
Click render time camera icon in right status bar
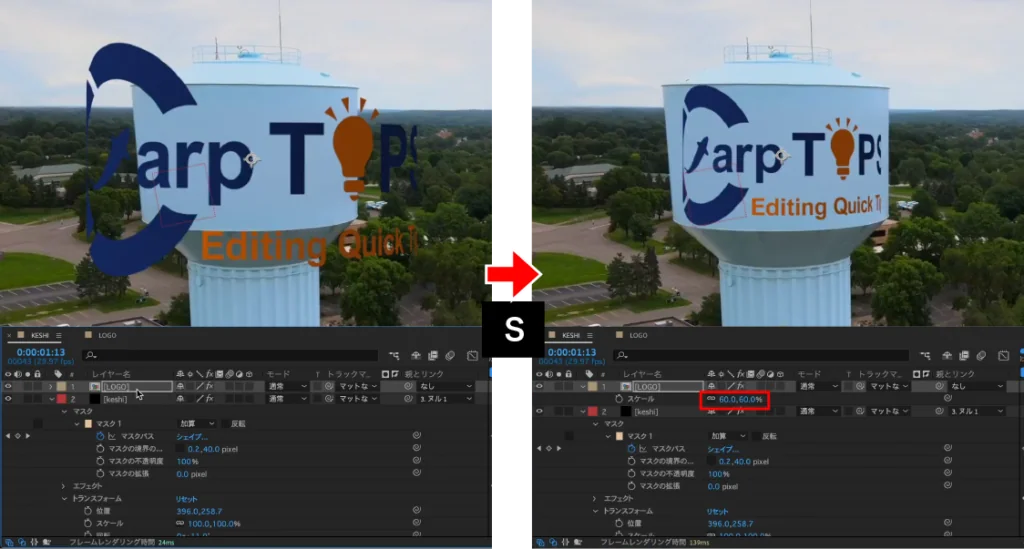click(x=577, y=542)
